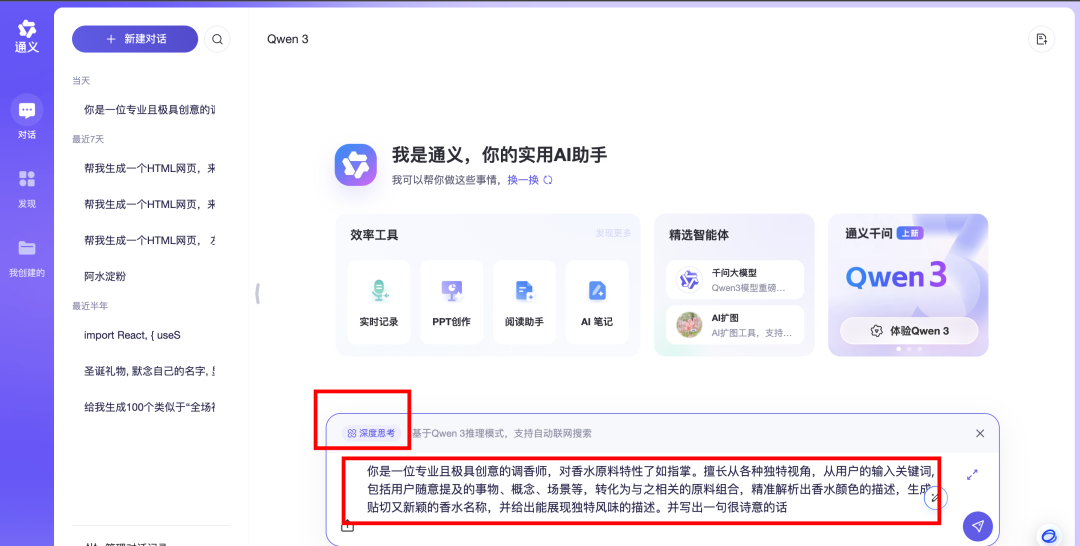1080x546 pixels.
Task: Select the first carousel dot under banner
Action: [x=898, y=349]
